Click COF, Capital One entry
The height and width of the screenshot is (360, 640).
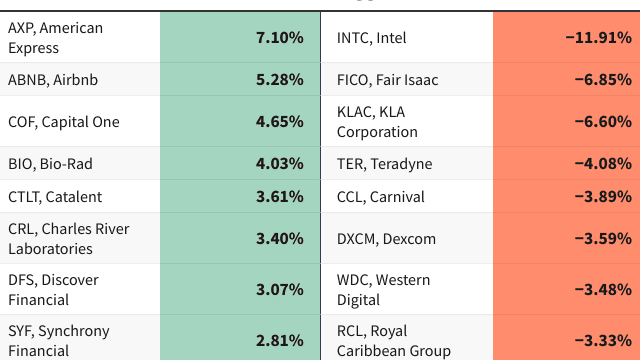pyautogui.click(x=64, y=122)
